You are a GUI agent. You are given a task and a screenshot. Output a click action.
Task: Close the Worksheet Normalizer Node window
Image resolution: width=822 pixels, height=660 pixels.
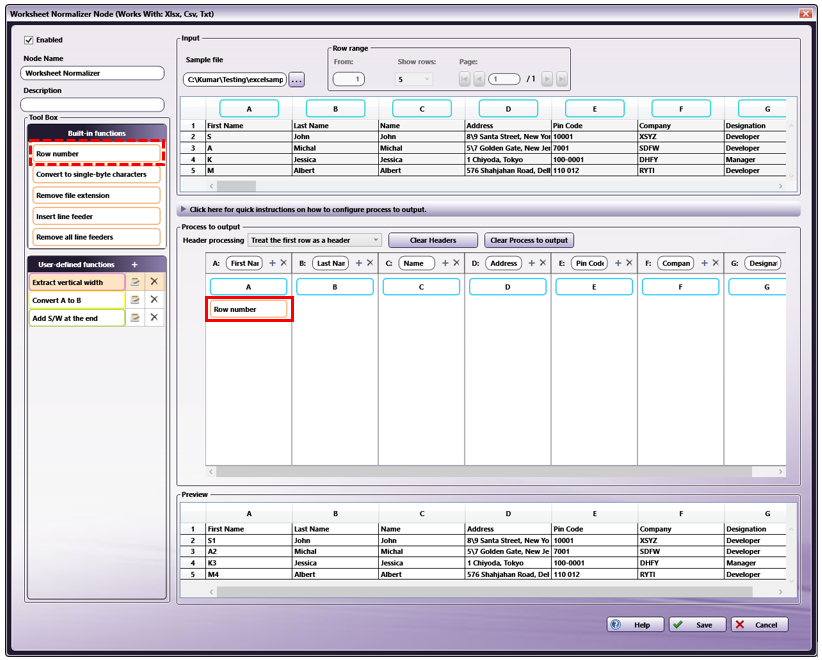click(806, 14)
